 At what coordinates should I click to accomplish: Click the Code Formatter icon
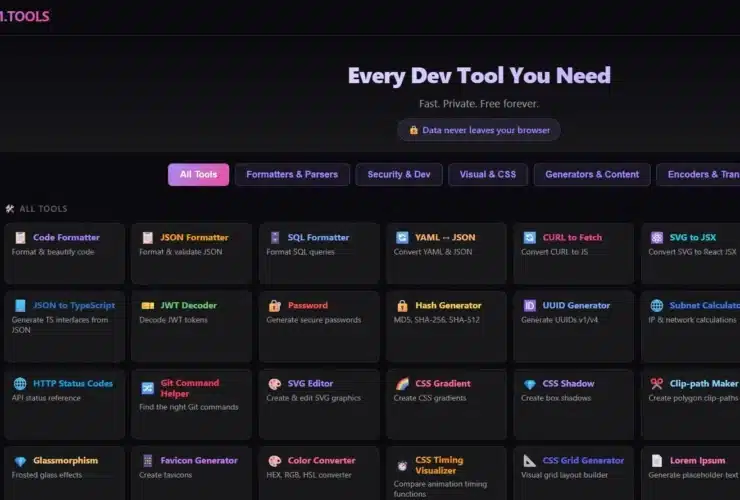click(x=20, y=237)
